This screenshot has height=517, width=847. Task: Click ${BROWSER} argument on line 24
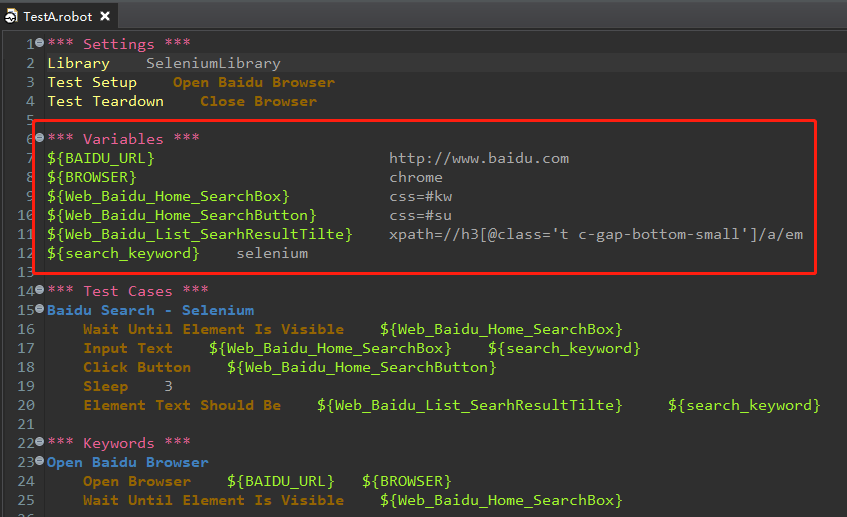click(407, 481)
